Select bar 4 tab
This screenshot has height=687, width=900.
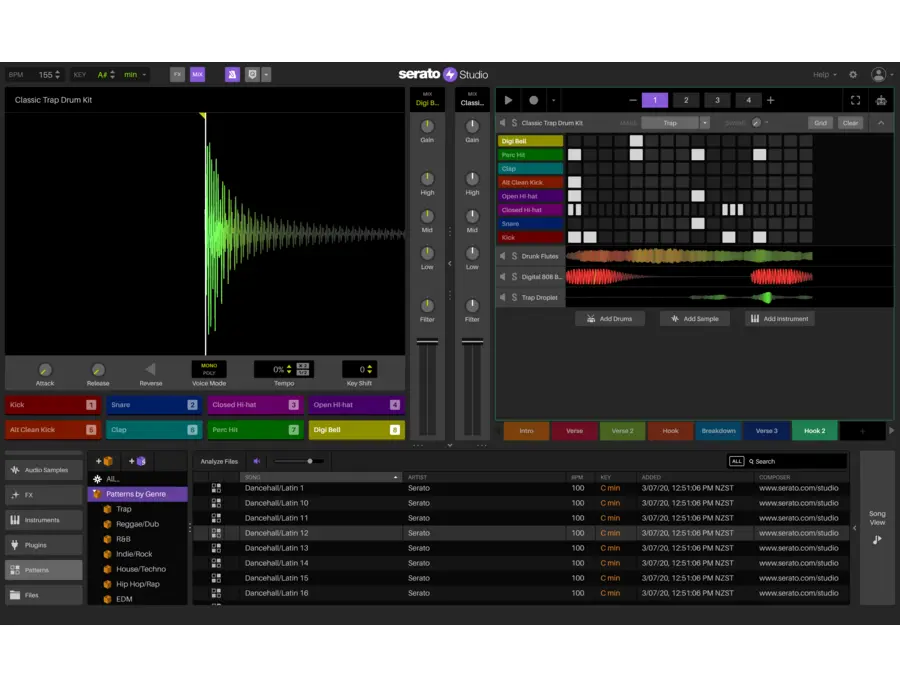748,100
